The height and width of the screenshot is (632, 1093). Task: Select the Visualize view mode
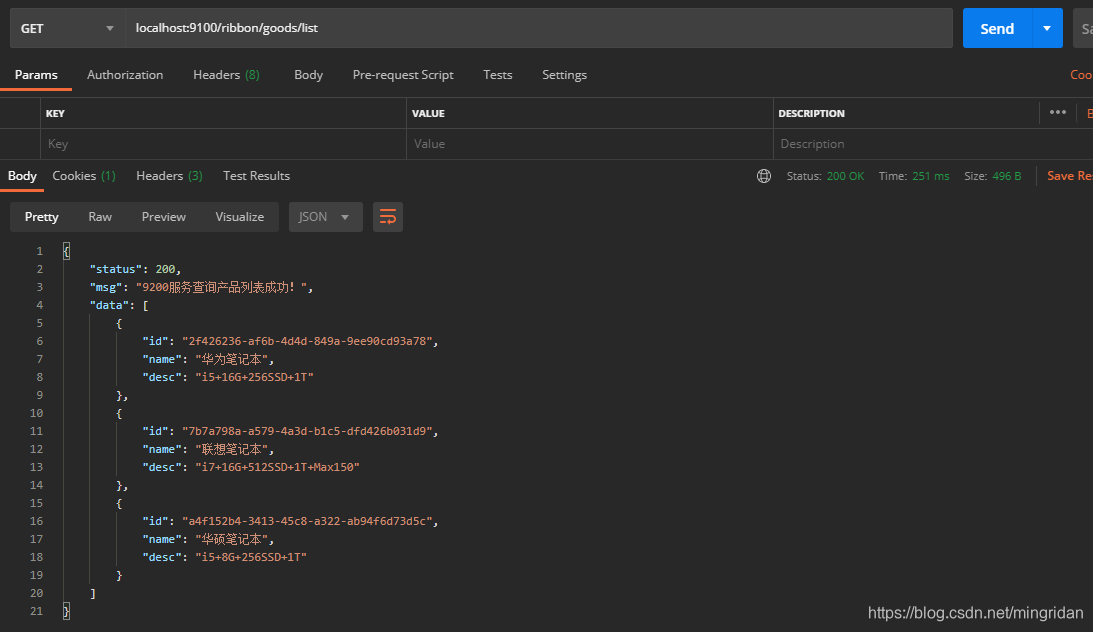click(x=240, y=217)
